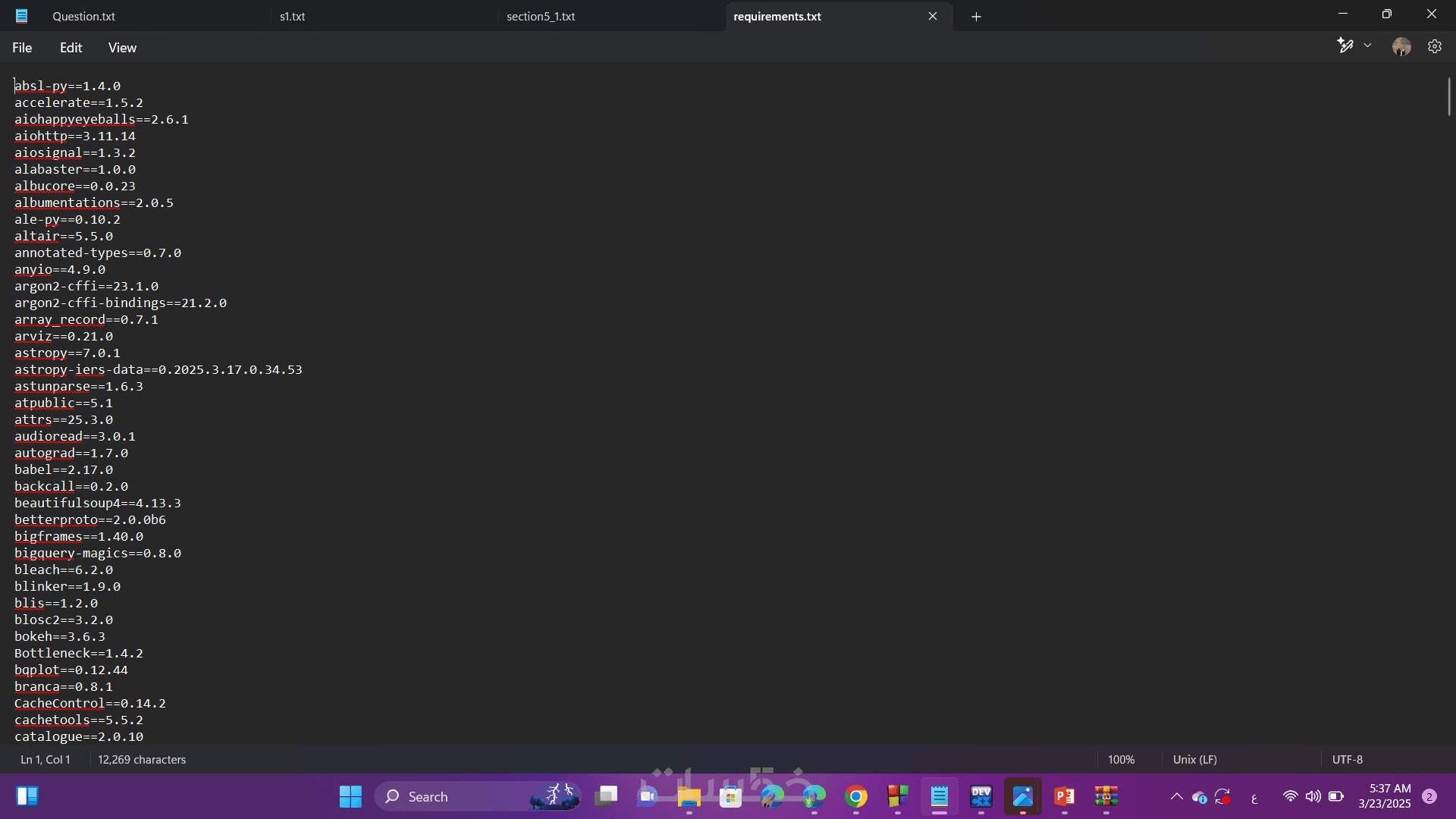Image resolution: width=1456 pixels, height=819 pixels.
Task: Click the user account profile picture
Action: point(1401,47)
